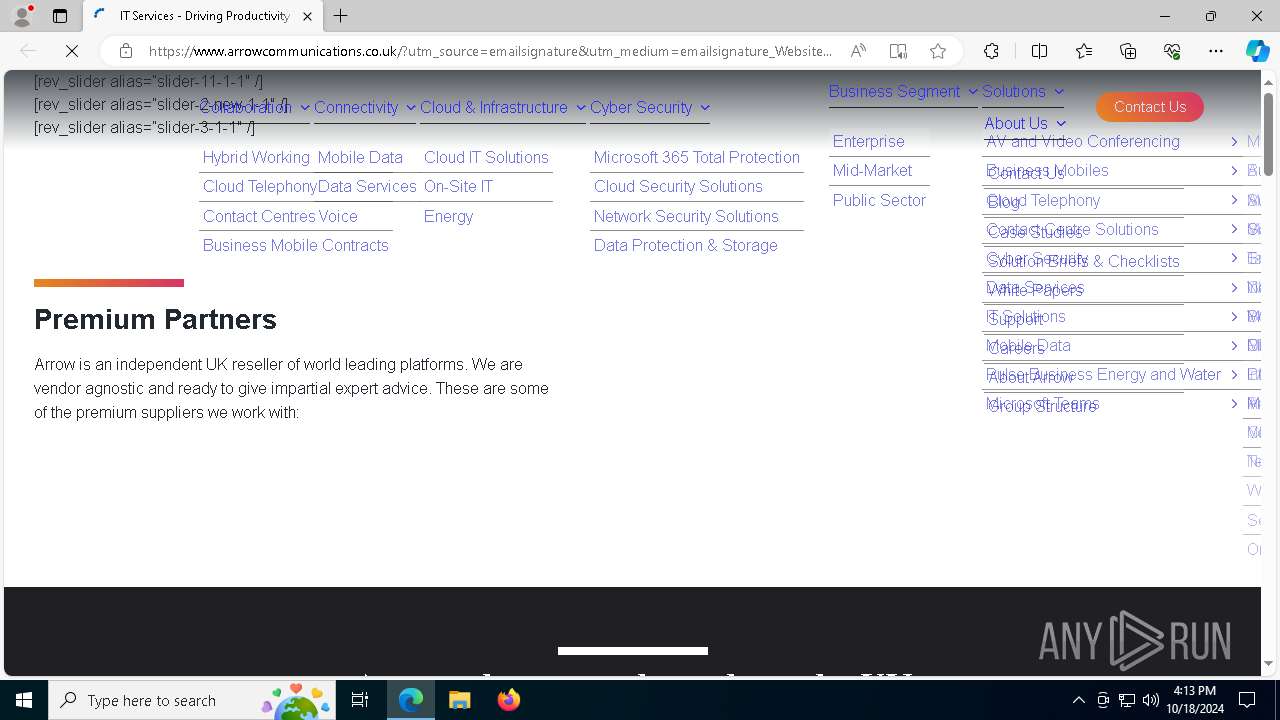Viewport: 1280px width, 720px height.
Task: Open Solution Briefs & Checklists link
Action: click(x=1083, y=262)
